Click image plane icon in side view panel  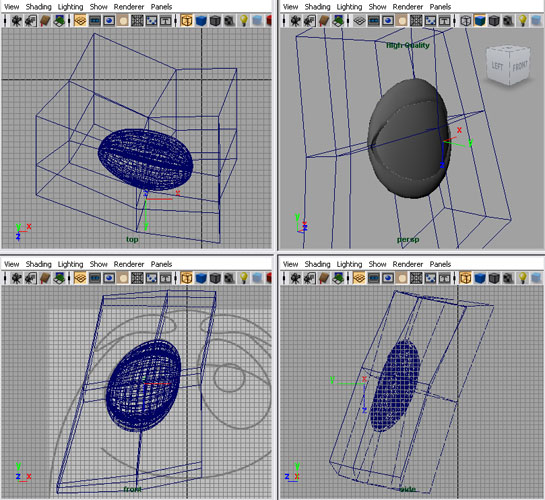[339, 278]
